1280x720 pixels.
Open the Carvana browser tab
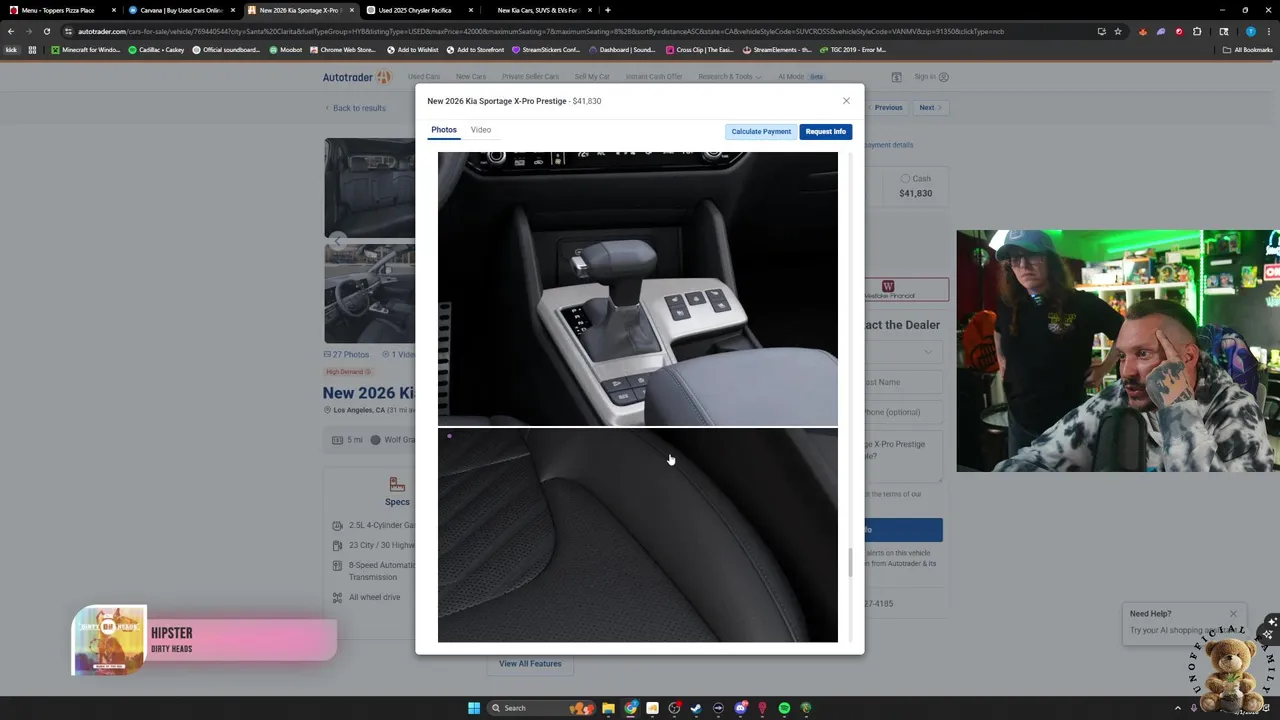pos(181,10)
